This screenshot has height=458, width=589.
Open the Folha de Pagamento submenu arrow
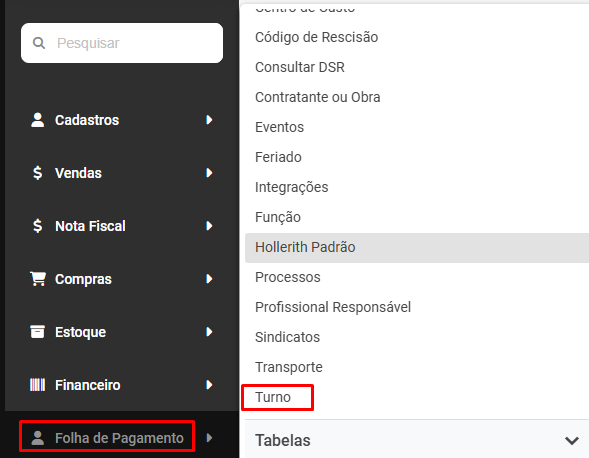pos(209,438)
